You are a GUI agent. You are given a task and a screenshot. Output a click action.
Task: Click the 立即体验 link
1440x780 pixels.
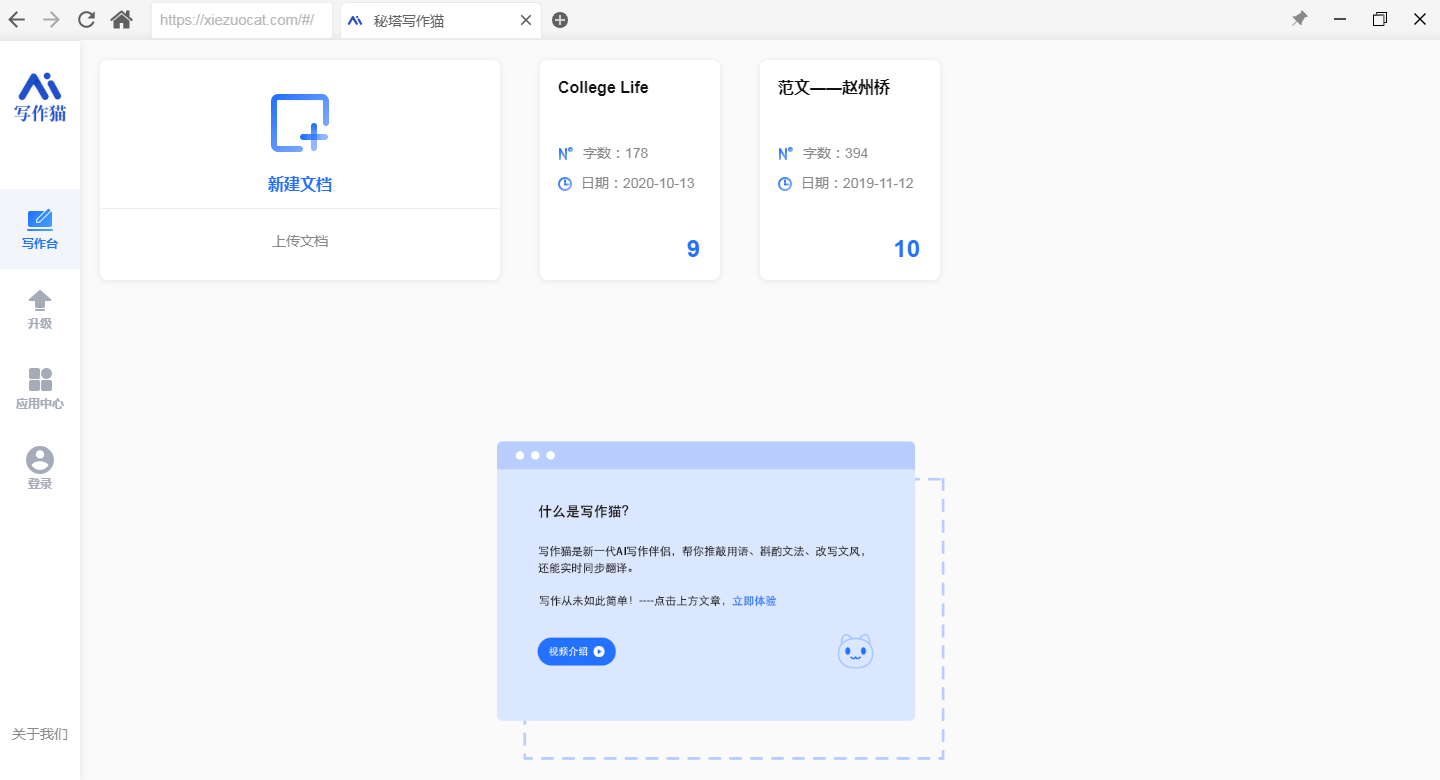[x=753, y=600]
